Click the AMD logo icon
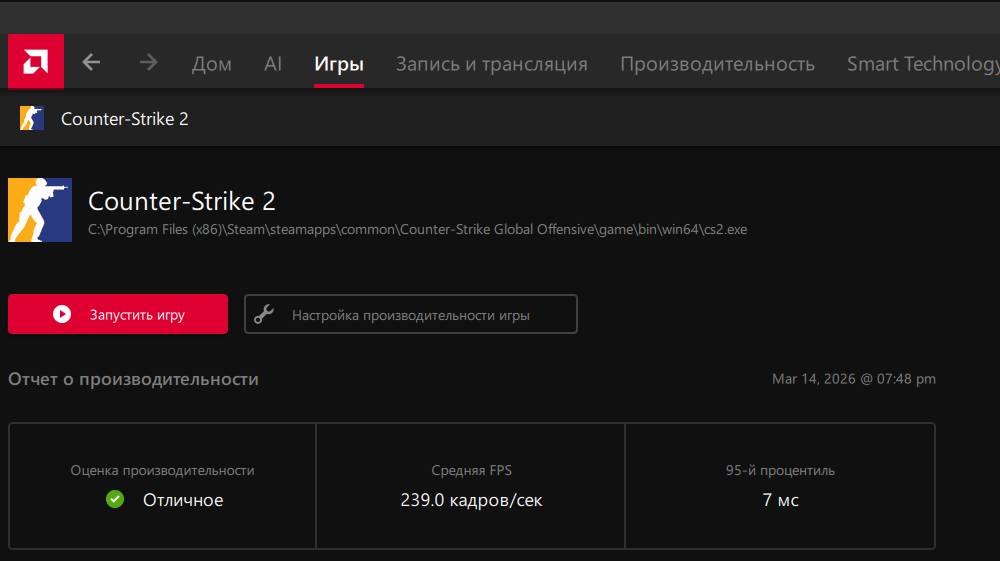 (36, 62)
